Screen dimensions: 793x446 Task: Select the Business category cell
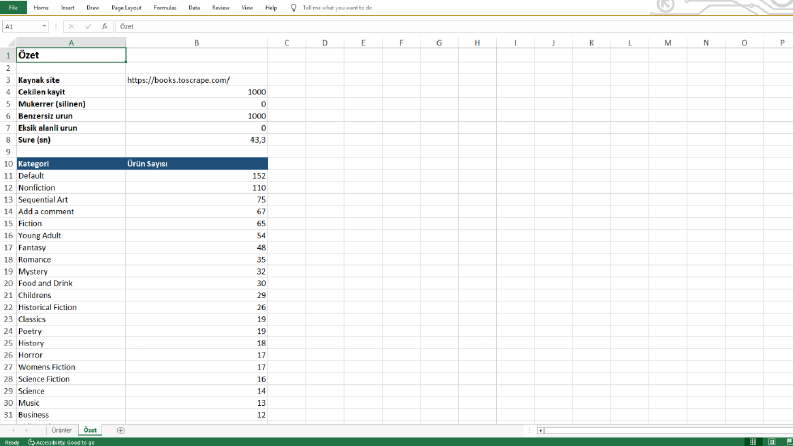(71, 415)
